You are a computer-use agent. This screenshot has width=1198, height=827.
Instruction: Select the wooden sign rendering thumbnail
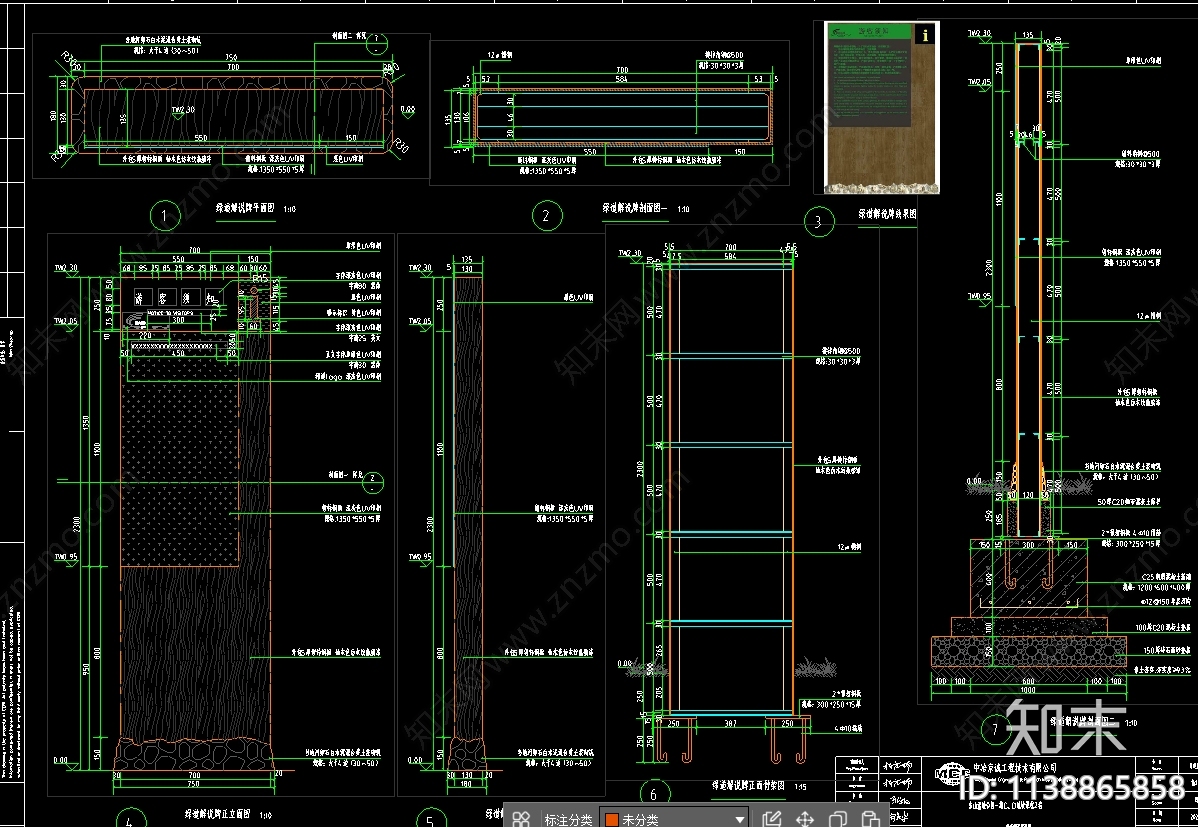click(869, 107)
